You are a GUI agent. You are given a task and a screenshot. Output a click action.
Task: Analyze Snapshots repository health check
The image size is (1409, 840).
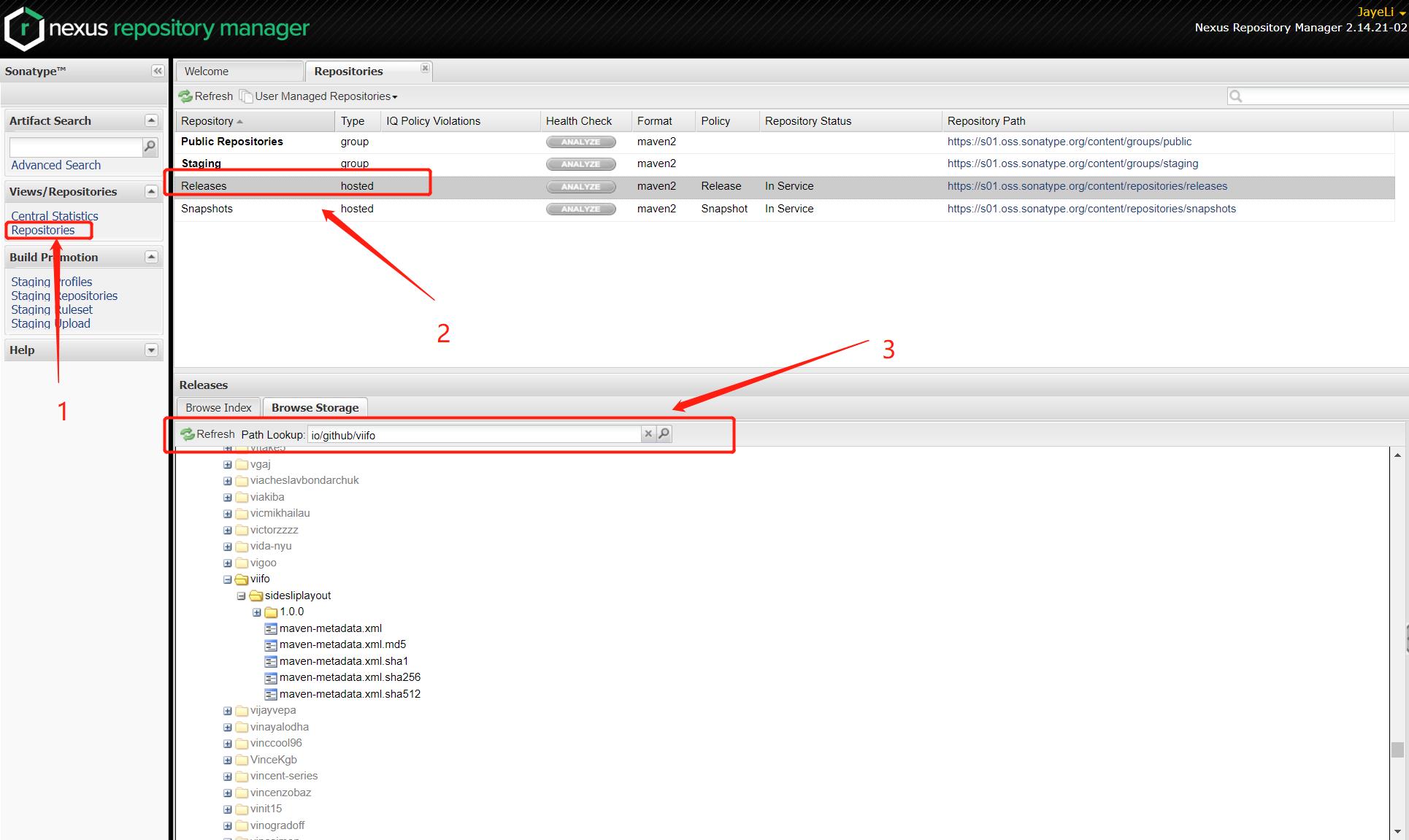point(580,209)
